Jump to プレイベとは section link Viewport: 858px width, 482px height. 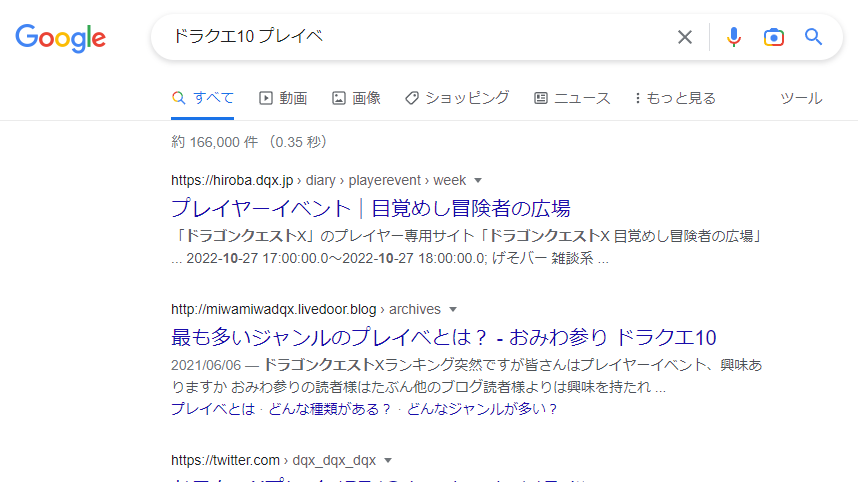(213, 409)
